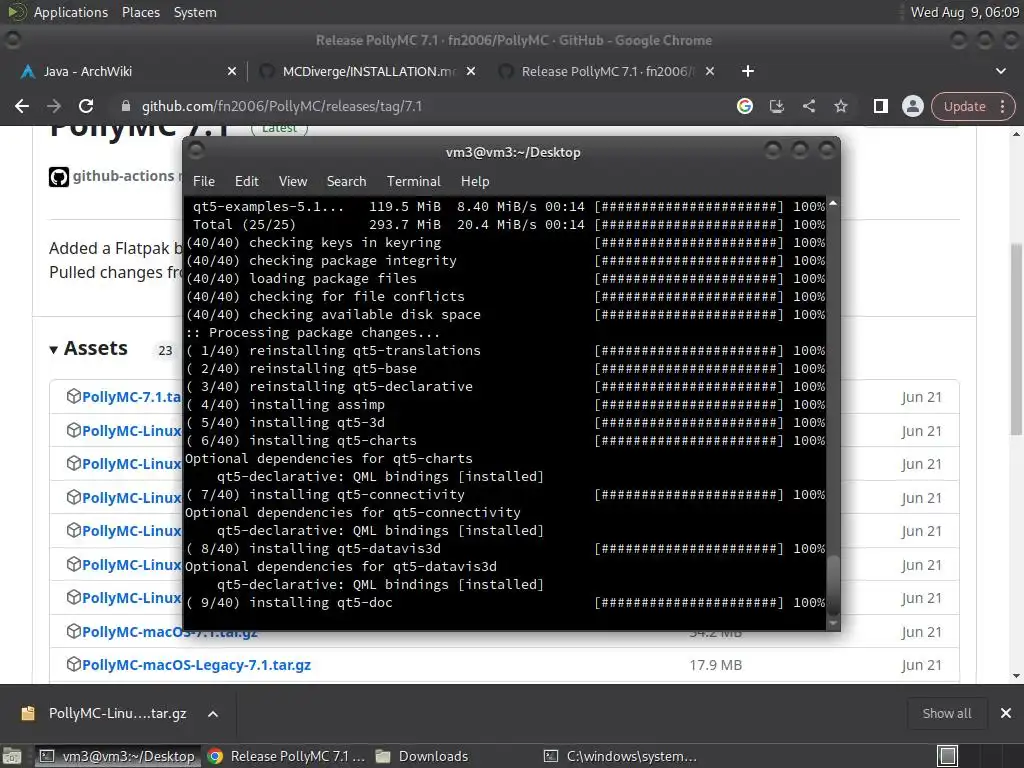This screenshot has height=768, width=1024.
Task: Open the Chrome profile avatar
Action: coord(912,106)
